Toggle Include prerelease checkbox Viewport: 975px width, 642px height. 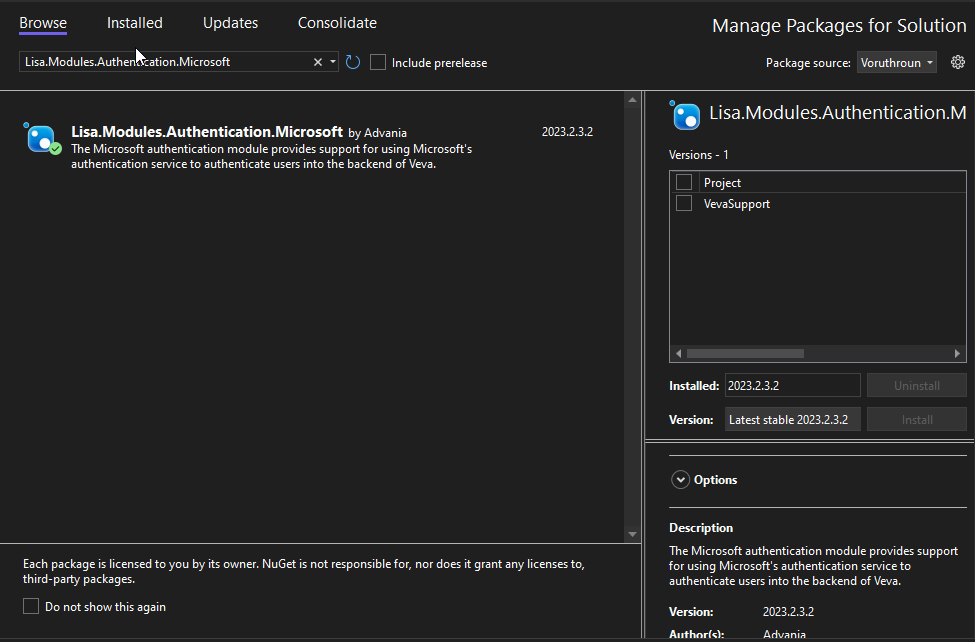click(377, 62)
